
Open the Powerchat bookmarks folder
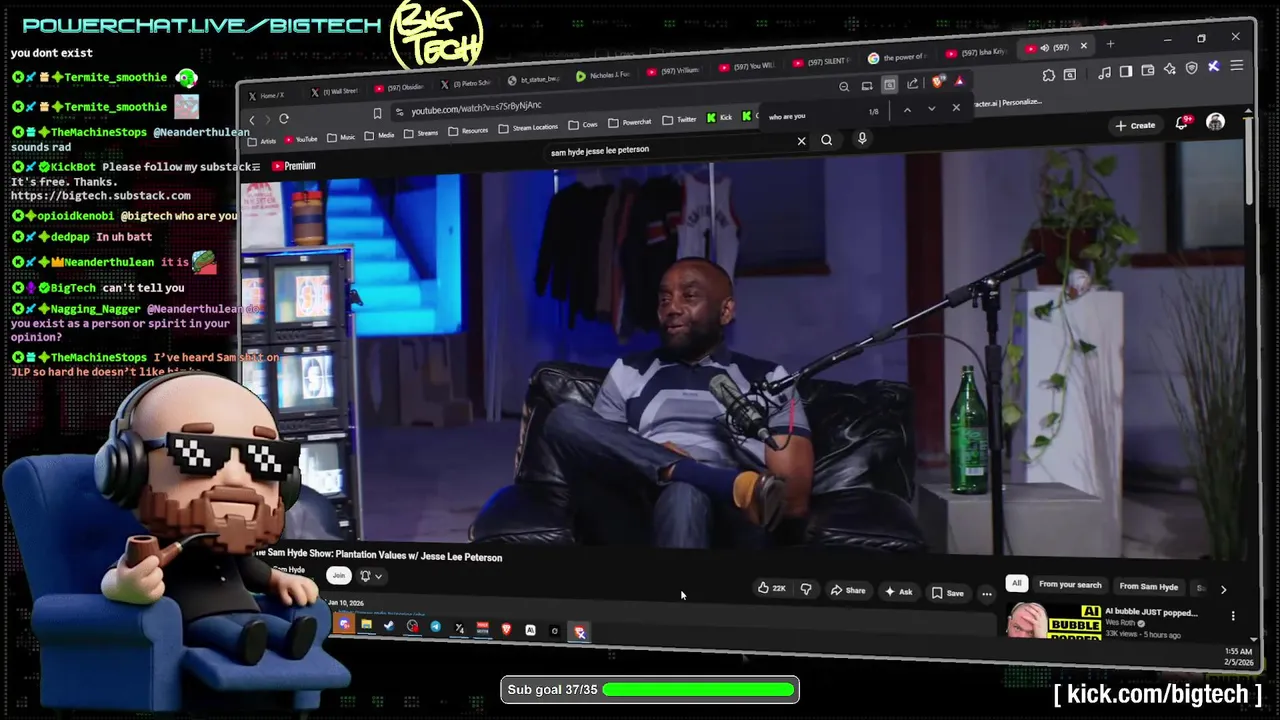[x=630, y=123]
